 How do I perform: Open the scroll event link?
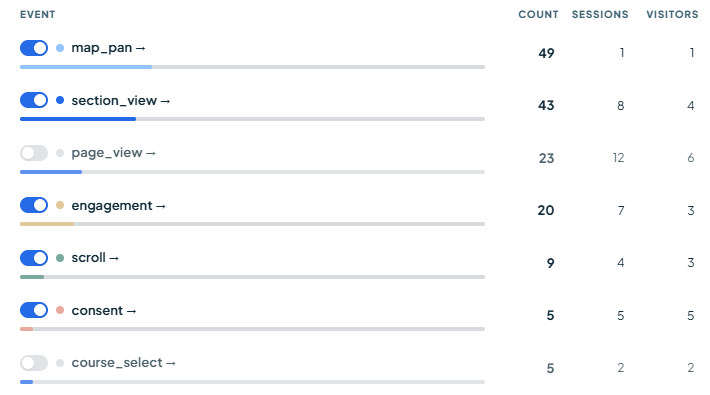[x=95, y=258]
